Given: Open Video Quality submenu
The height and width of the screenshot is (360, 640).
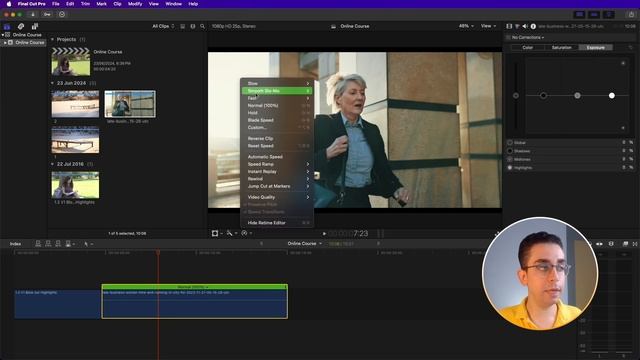Looking at the screenshot, I should [x=277, y=197].
